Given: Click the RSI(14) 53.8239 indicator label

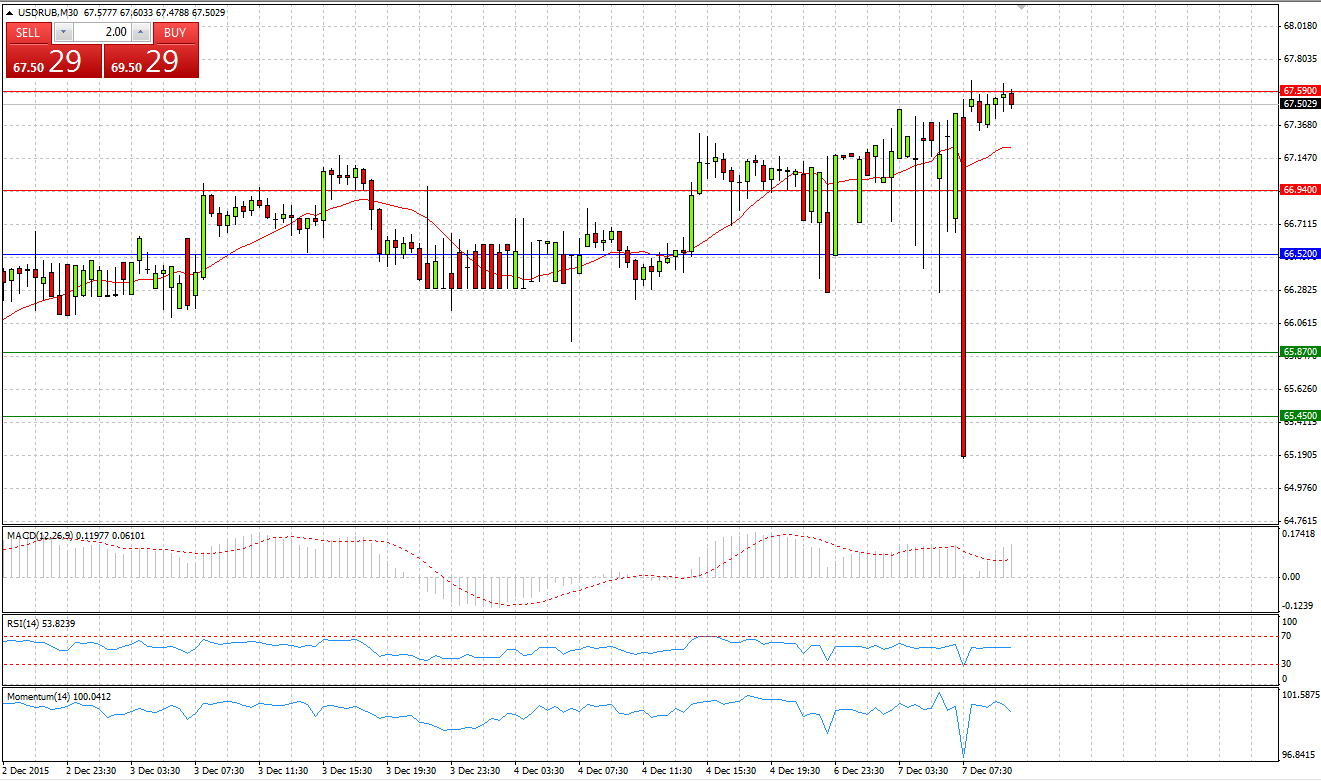Looking at the screenshot, I should [x=41, y=623].
